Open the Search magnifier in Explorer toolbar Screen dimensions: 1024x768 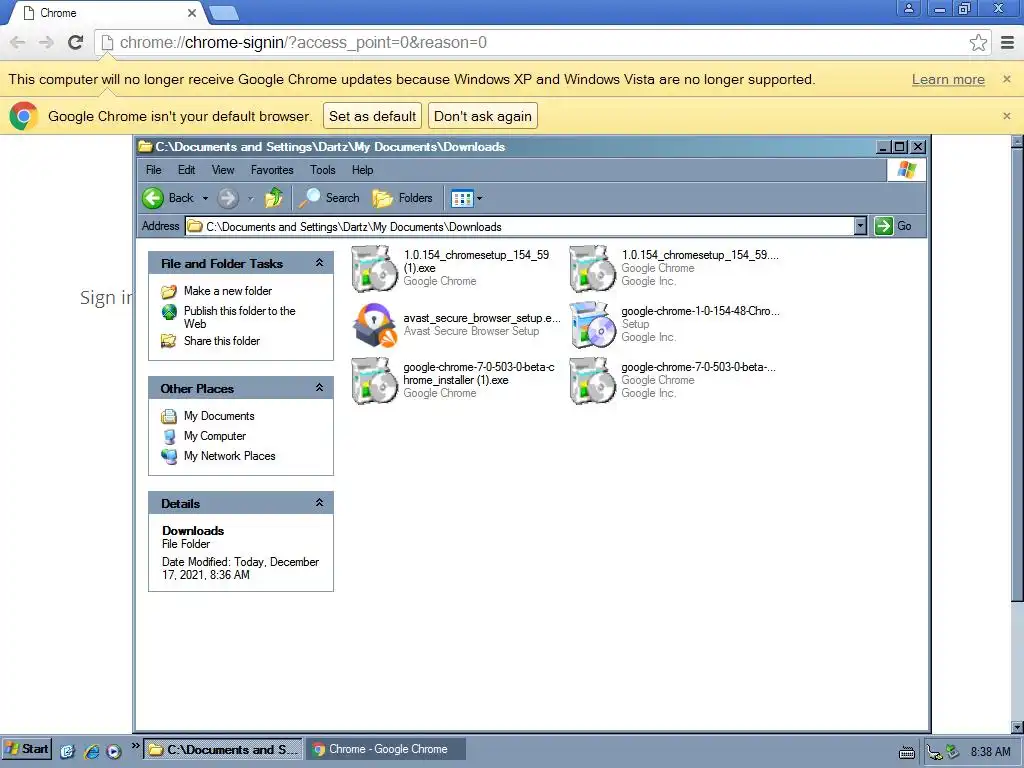tap(309, 198)
